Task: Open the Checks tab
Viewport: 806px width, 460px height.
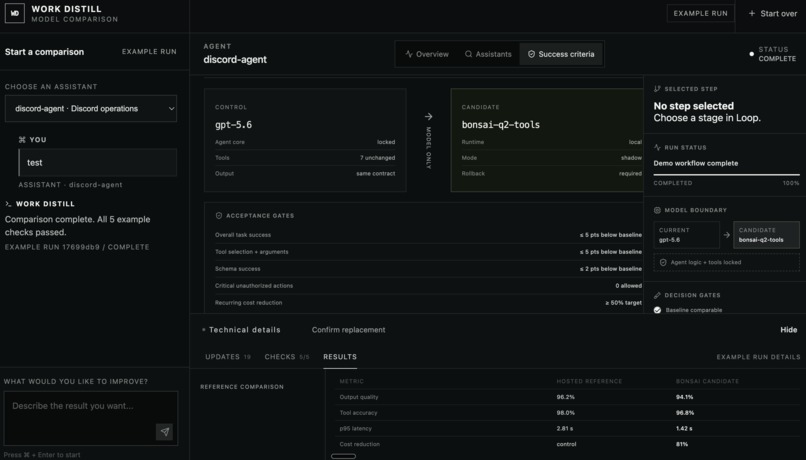Action: coord(287,357)
